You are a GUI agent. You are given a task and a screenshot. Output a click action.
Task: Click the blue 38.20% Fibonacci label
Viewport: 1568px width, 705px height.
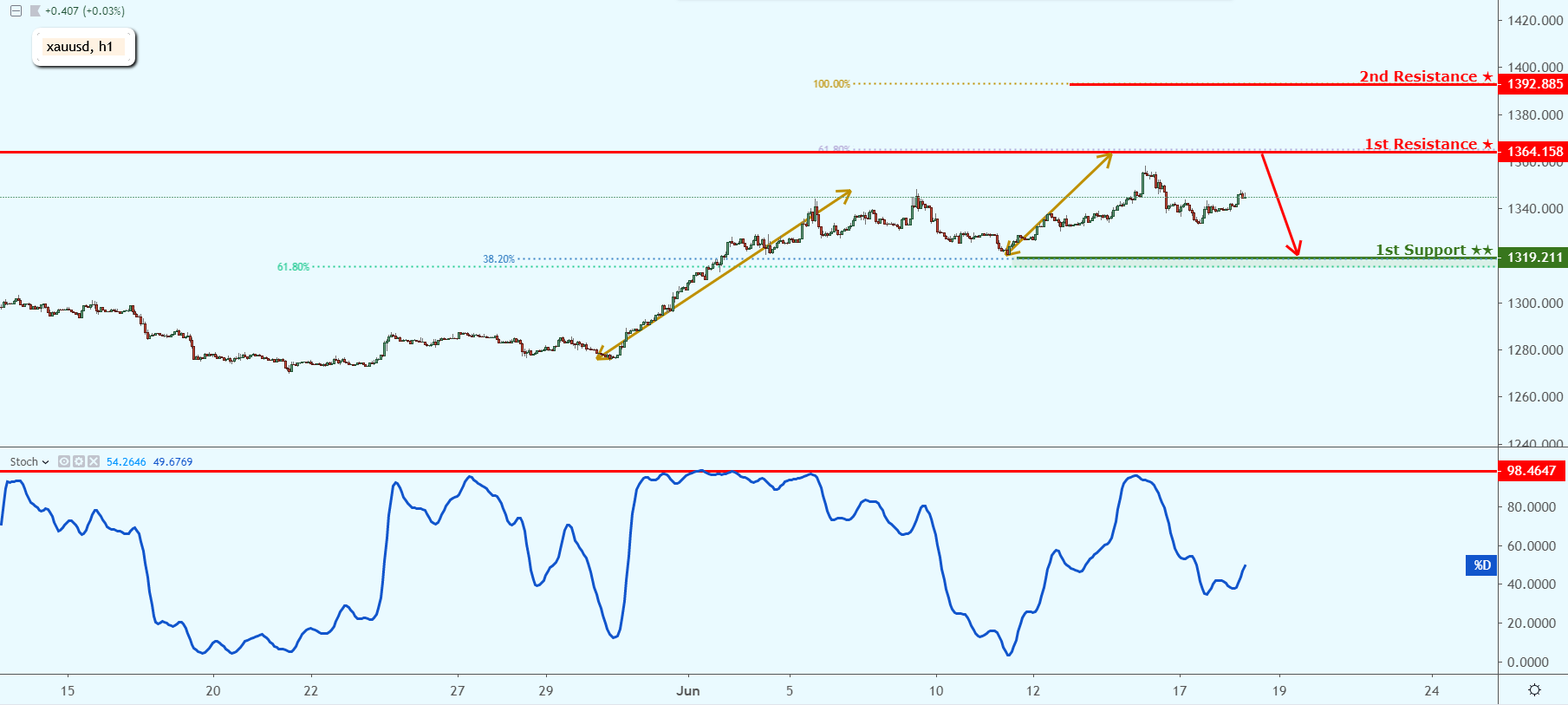click(x=498, y=259)
